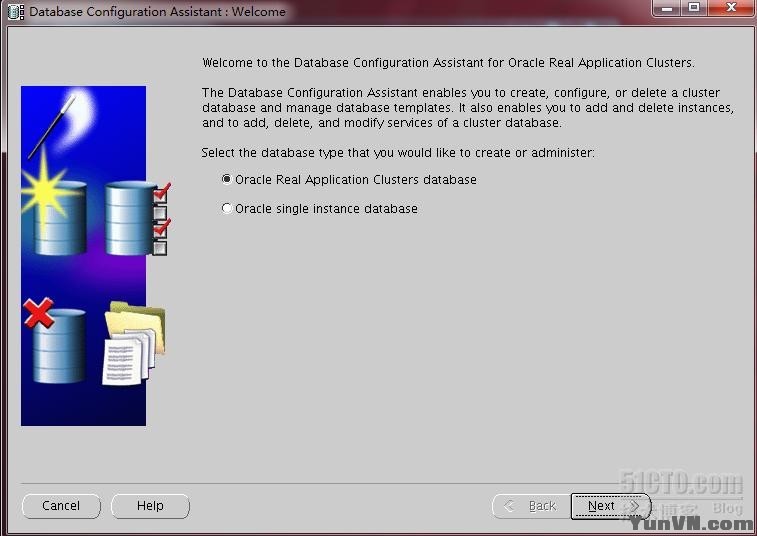
Task: Click the disabled Back button
Action: [531, 506]
